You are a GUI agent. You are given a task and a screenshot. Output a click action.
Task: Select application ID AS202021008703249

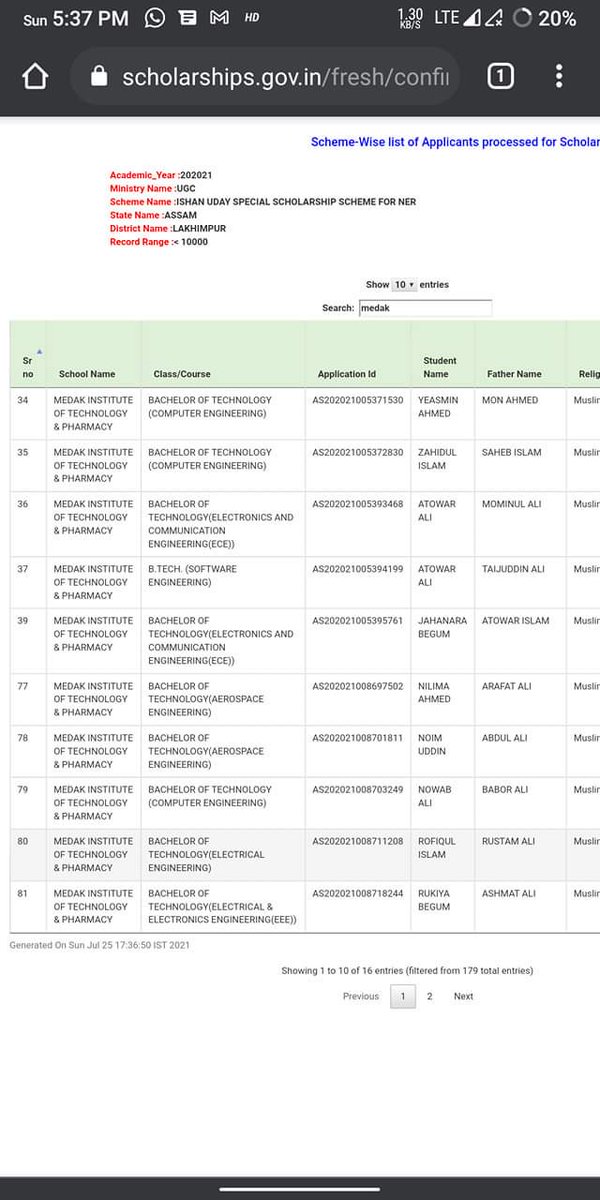(358, 790)
